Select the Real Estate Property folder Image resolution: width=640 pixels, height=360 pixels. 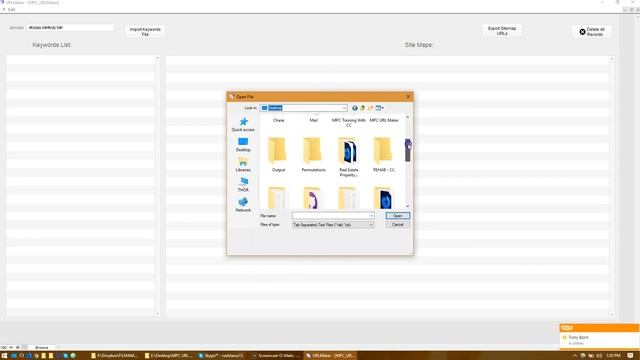click(x=349, y=157)
